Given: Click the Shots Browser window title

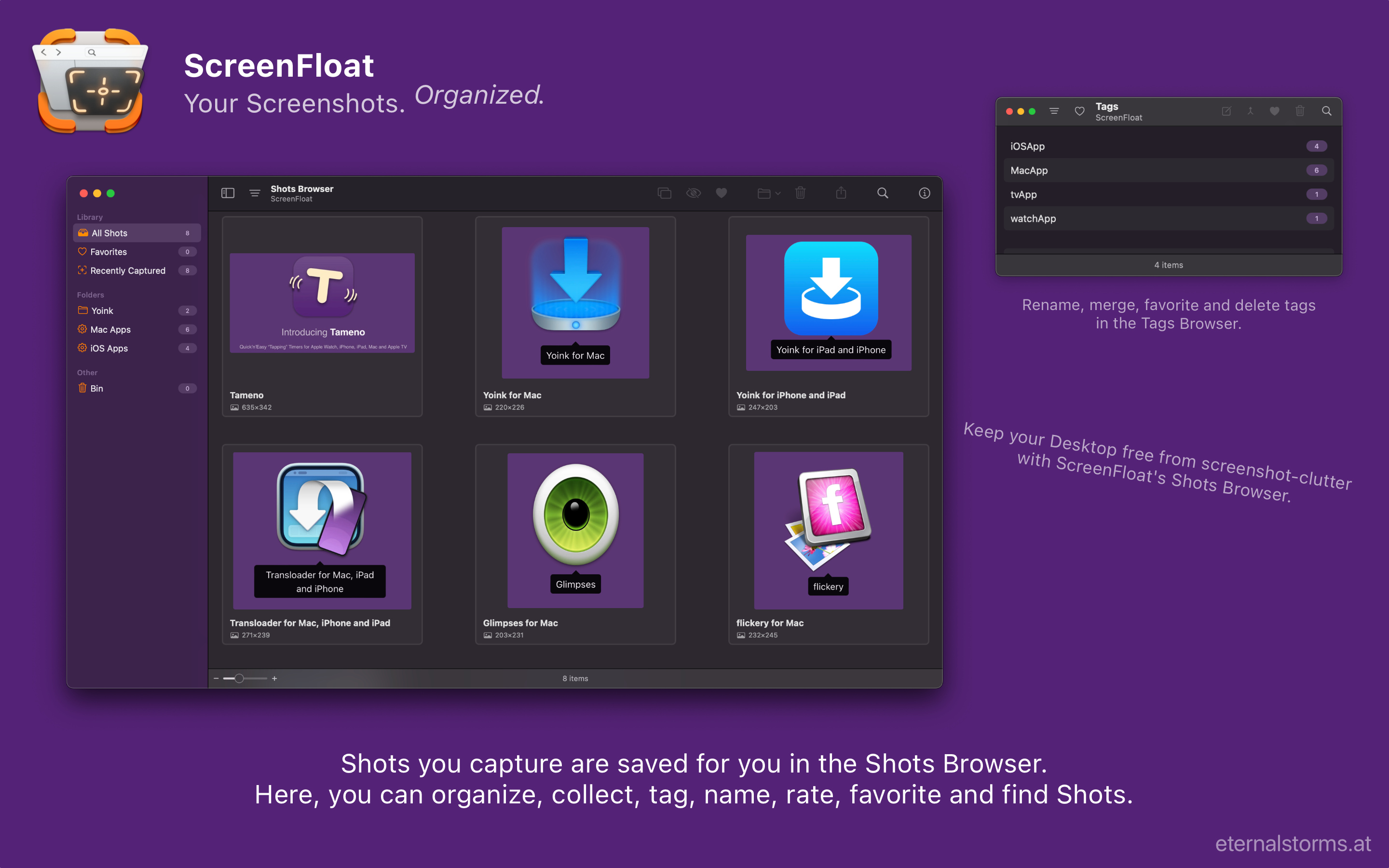Looking at the screenshot, I should click(x=302, y=189).
